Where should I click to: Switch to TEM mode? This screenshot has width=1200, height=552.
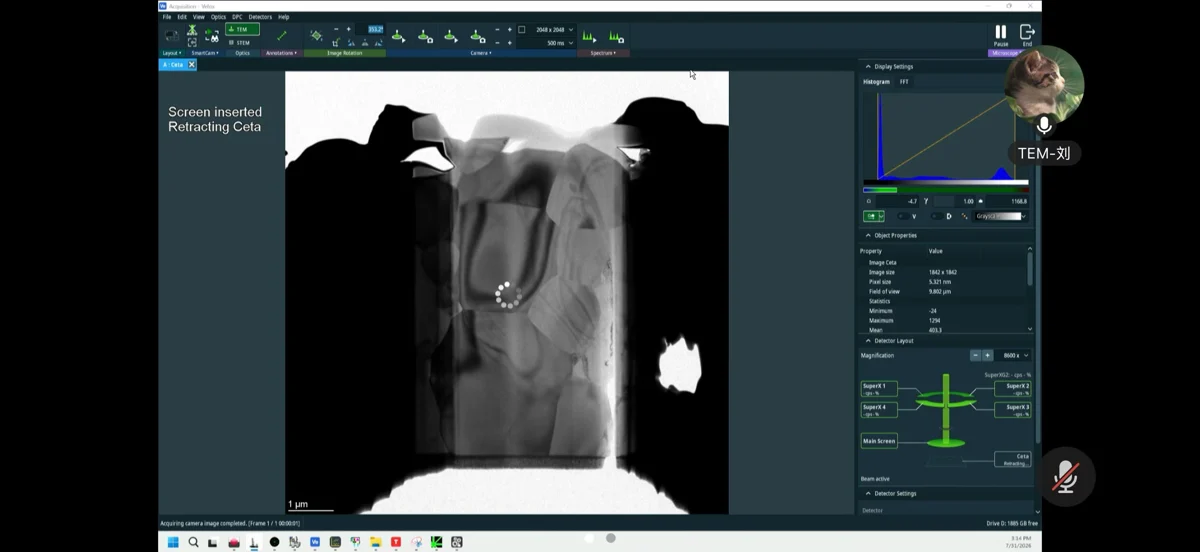(242, 29)
